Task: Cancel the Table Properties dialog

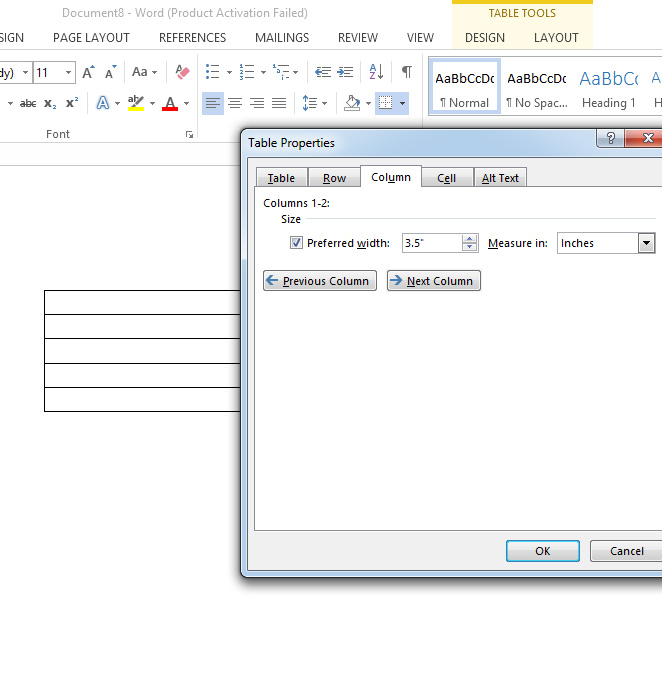Action: tap(626, 551)
